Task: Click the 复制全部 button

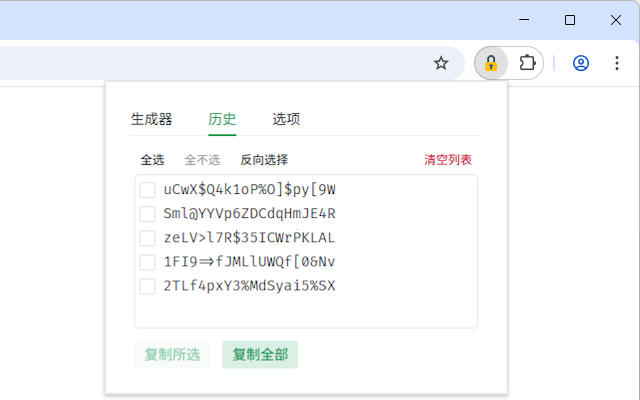Action: [260, 354]
